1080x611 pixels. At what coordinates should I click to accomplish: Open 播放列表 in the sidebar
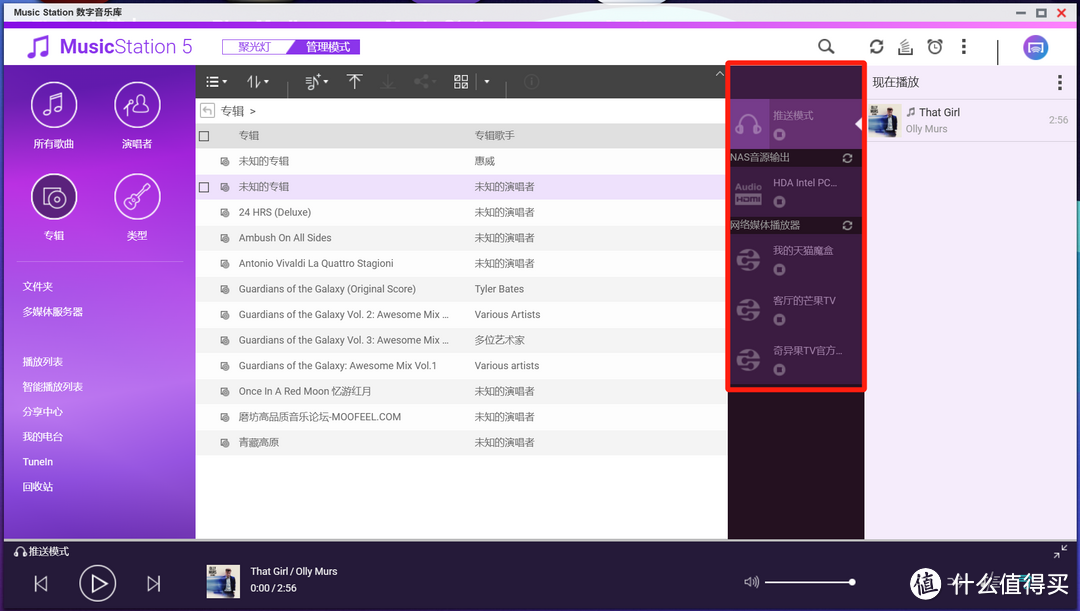pyautogui.click(x=43, y=362)
